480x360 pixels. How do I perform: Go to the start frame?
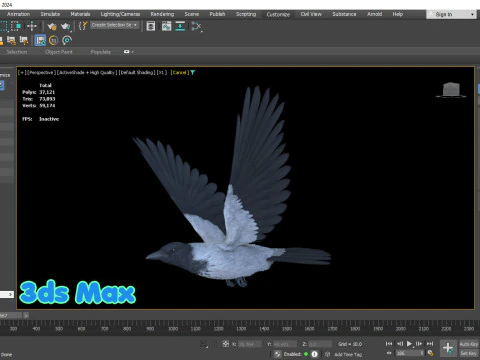pos(389,344)
